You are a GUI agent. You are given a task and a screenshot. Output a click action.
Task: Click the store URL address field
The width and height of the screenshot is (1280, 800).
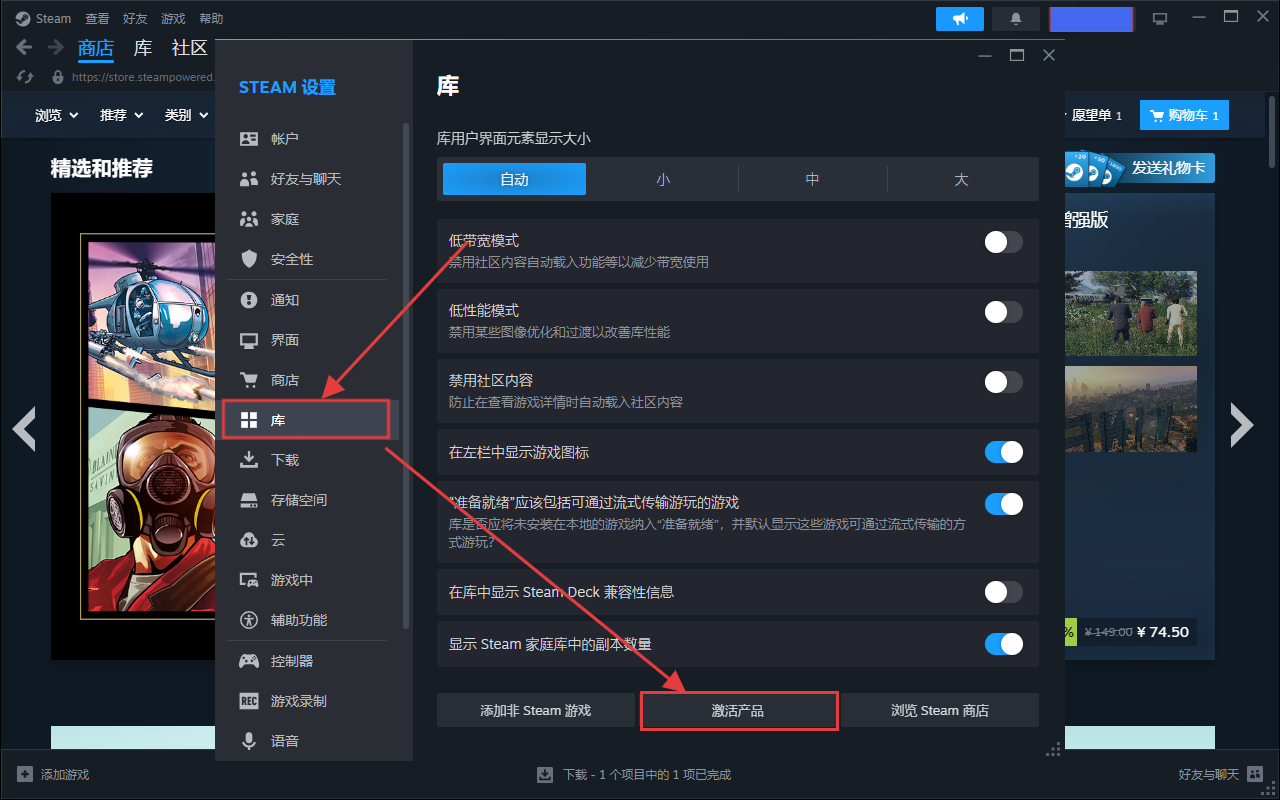pos(143,77)
